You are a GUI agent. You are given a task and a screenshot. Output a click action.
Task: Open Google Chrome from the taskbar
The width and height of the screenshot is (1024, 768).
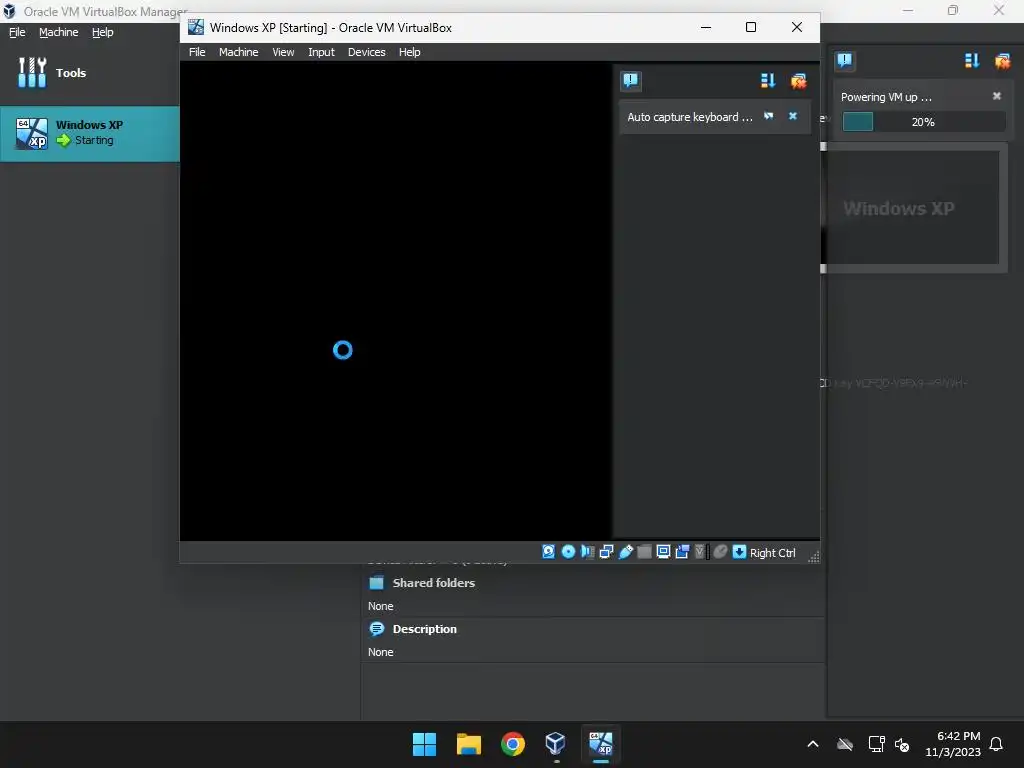point(513,744)
